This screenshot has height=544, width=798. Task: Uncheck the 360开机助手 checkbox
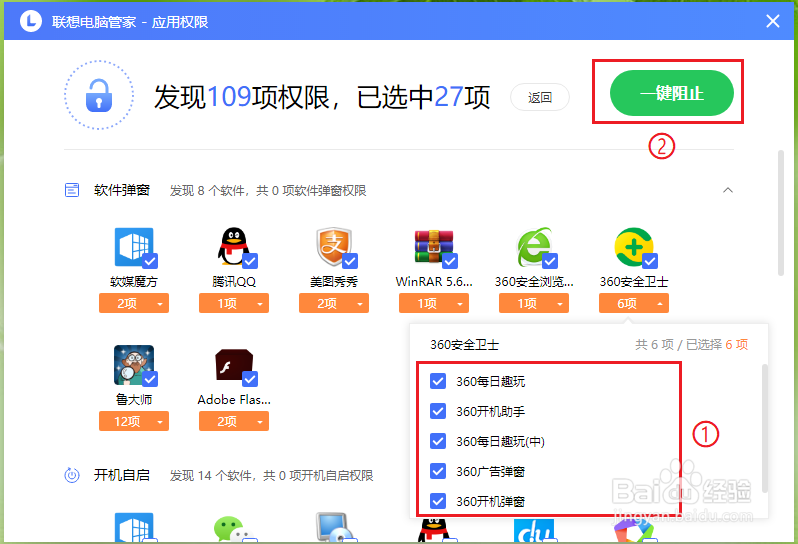coord(438,411)
